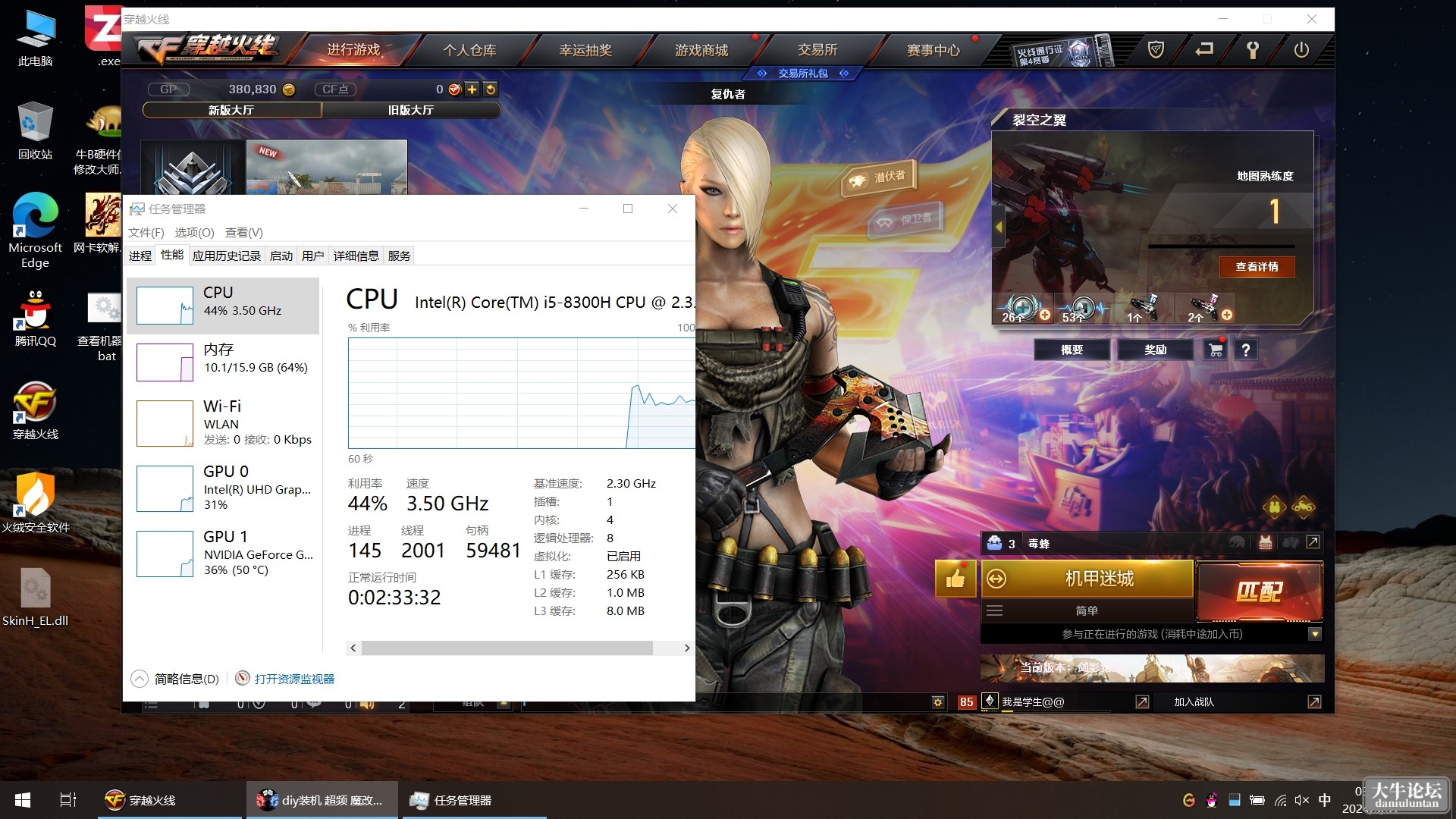This screenshot has height=819, width=1456.
Task: Click the 匹配 match button
Action: pyautogui.click(x=1260, y=591)
